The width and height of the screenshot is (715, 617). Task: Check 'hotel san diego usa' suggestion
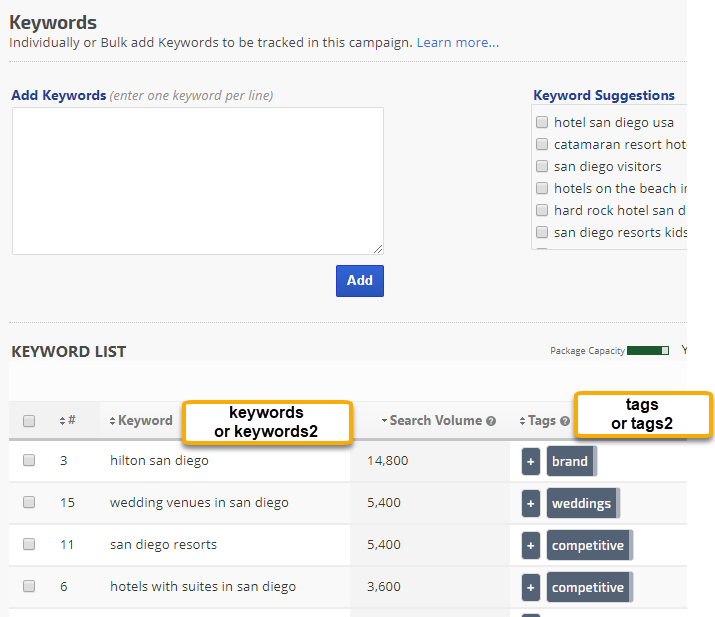pyautogui.click(x=542, y=123)
